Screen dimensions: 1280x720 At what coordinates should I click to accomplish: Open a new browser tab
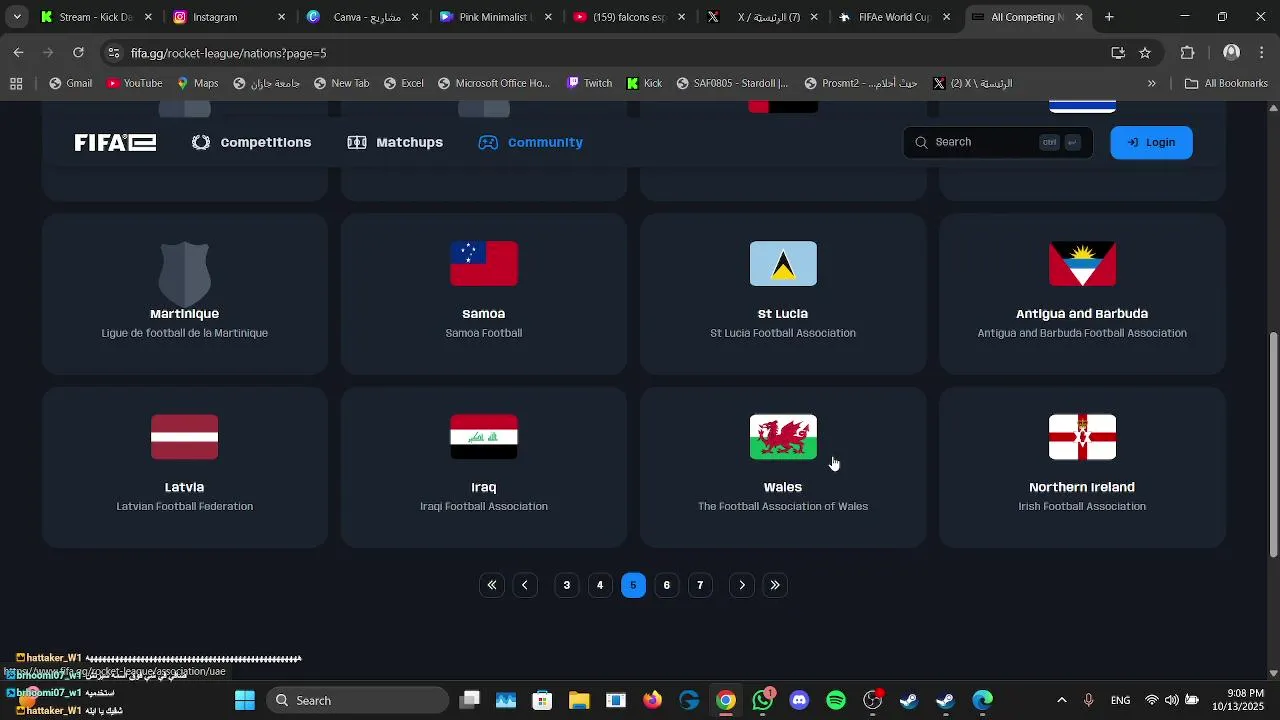[1109, 17]
